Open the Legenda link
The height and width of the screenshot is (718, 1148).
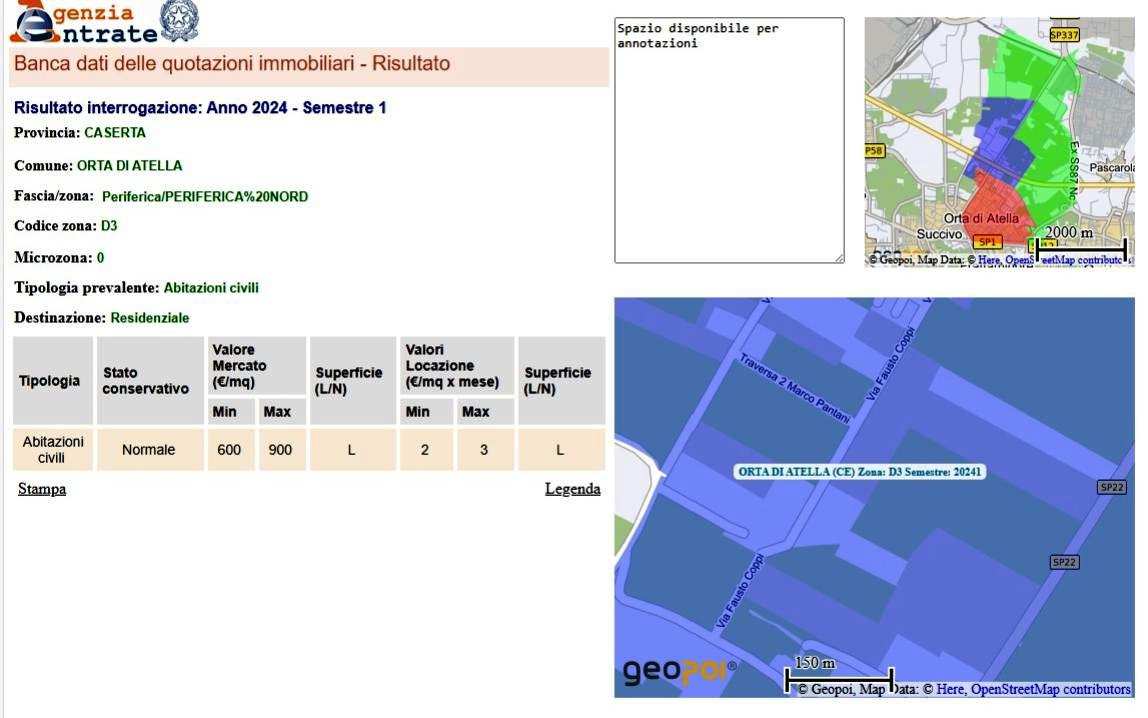pos(572,489)
